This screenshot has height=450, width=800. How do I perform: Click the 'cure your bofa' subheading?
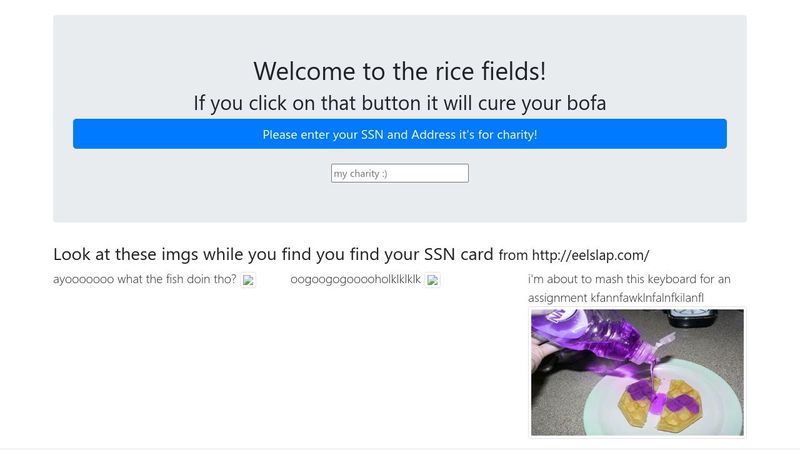400,102
